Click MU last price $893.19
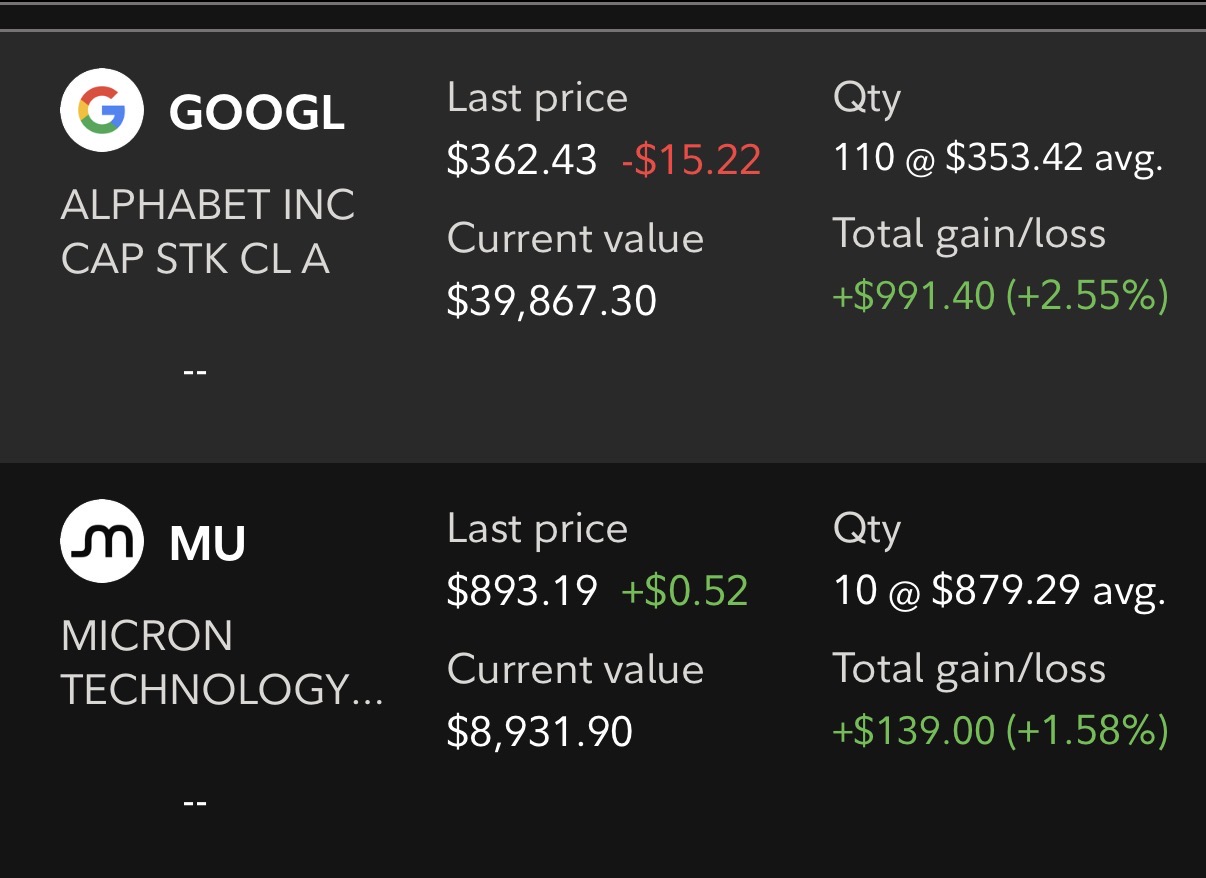The image size is (1206, 878). click(x=521, y=590)
